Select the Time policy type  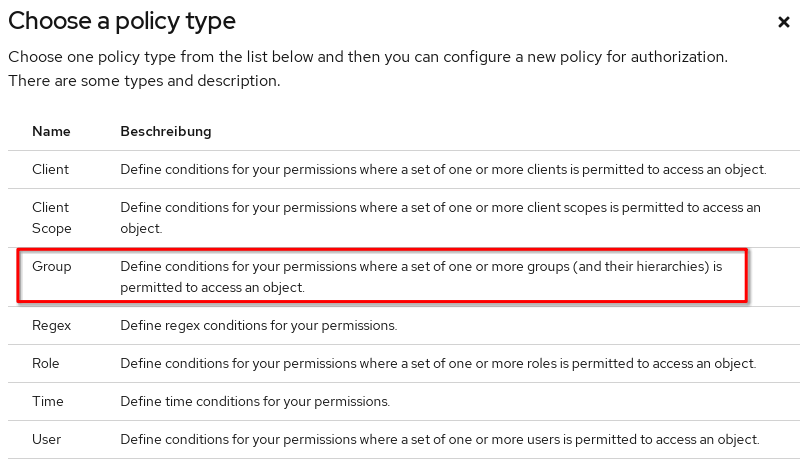tap(48, 401)
